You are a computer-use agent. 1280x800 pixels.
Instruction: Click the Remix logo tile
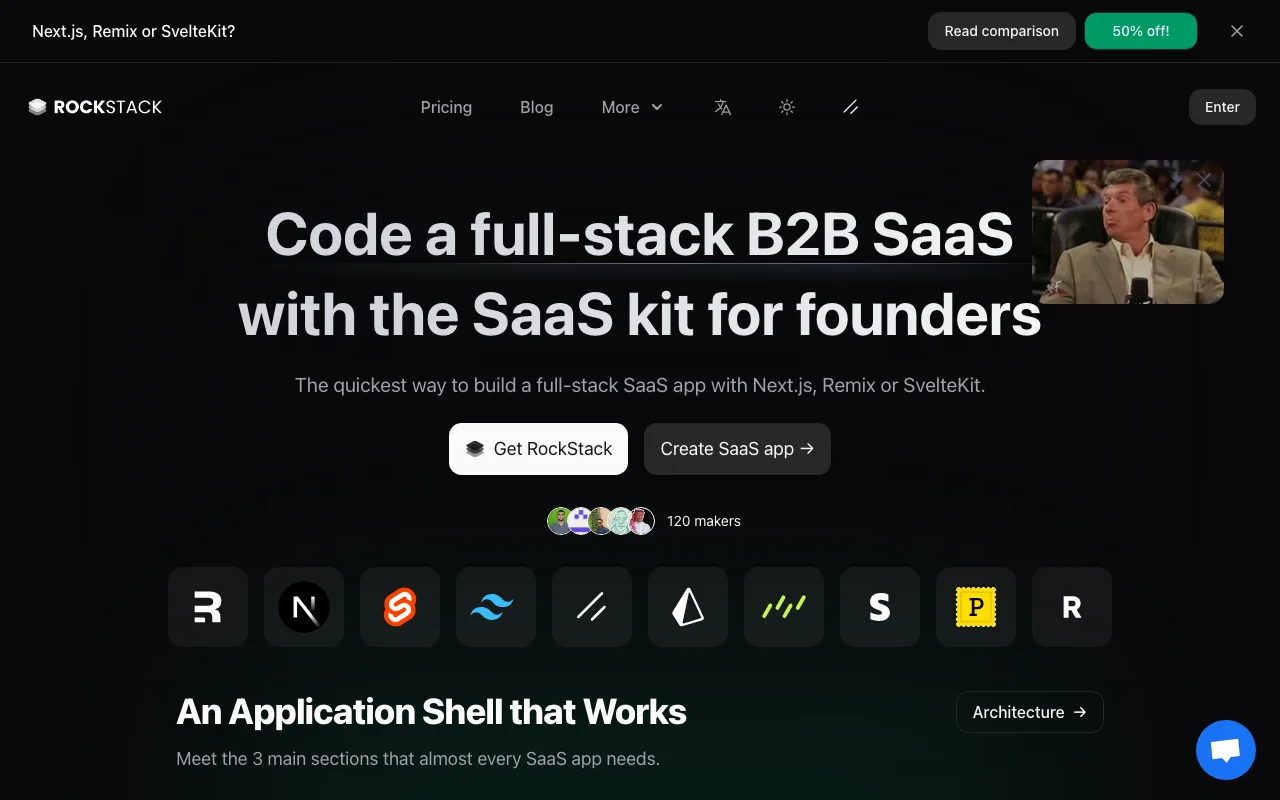208,607
